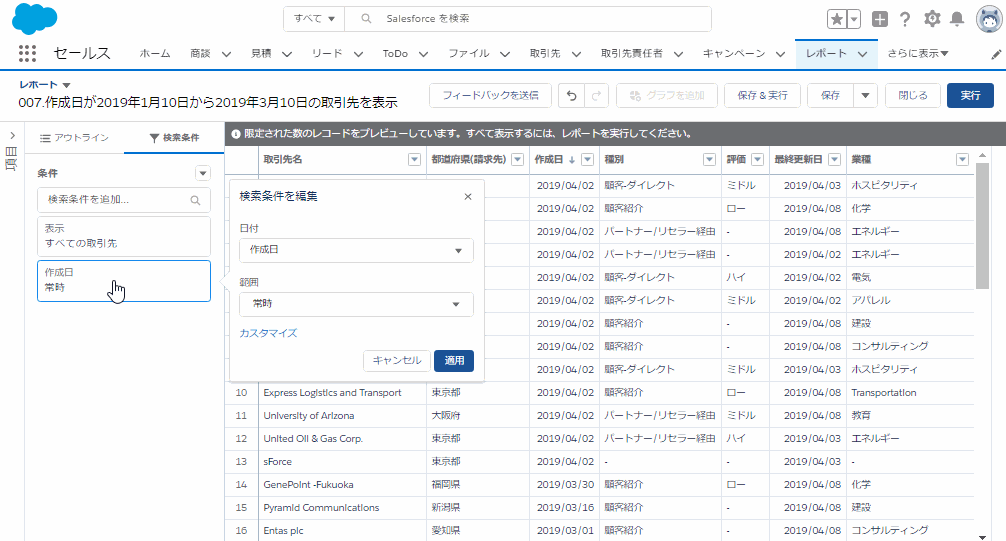Open the help question mark icon

(x=905, y=19)
